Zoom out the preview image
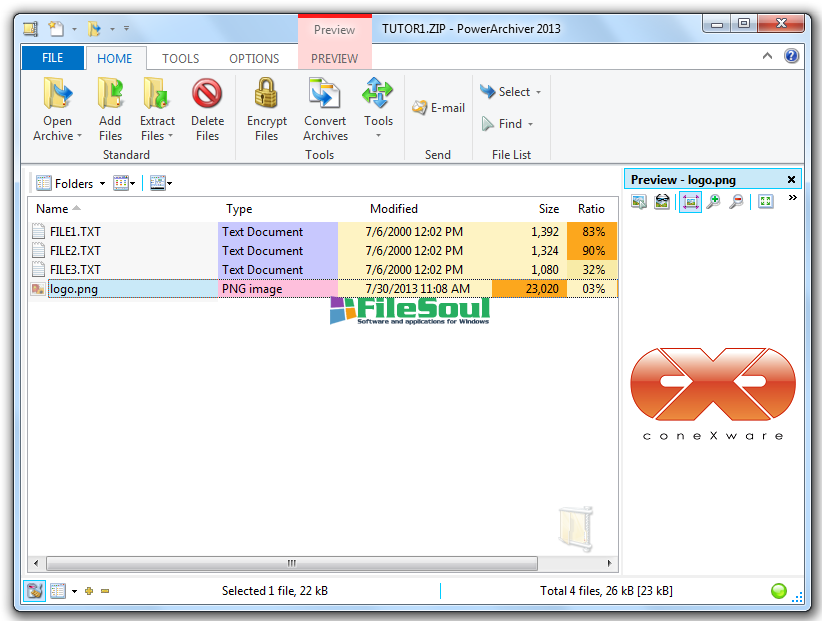The image size is (822, 621). [737, 201]
